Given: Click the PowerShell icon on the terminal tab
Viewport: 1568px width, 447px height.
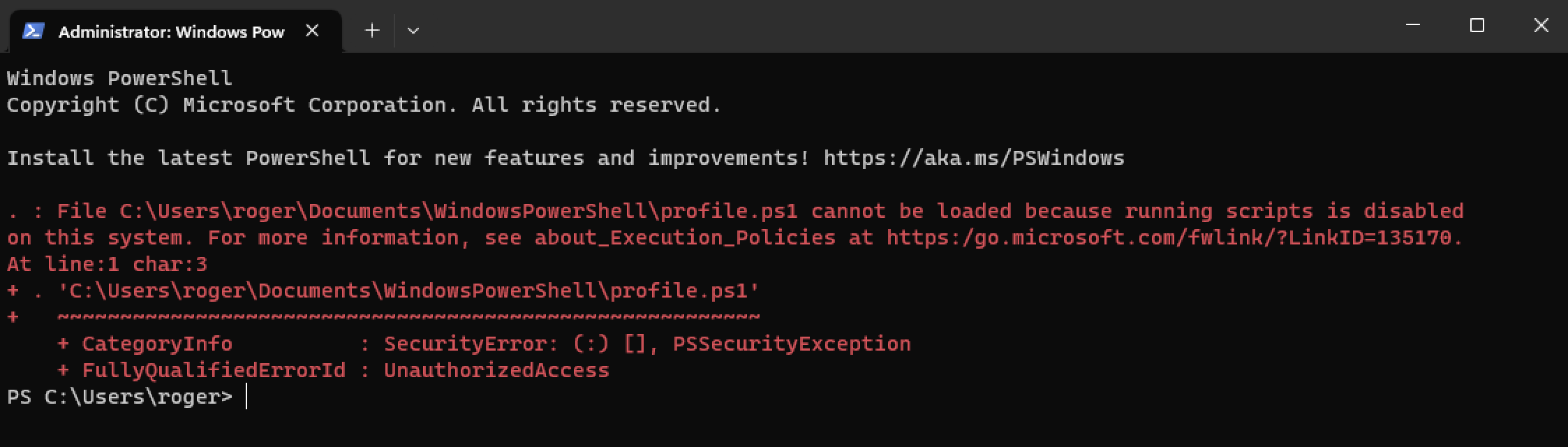Looking at the screenshot, I should pos(32,30).
